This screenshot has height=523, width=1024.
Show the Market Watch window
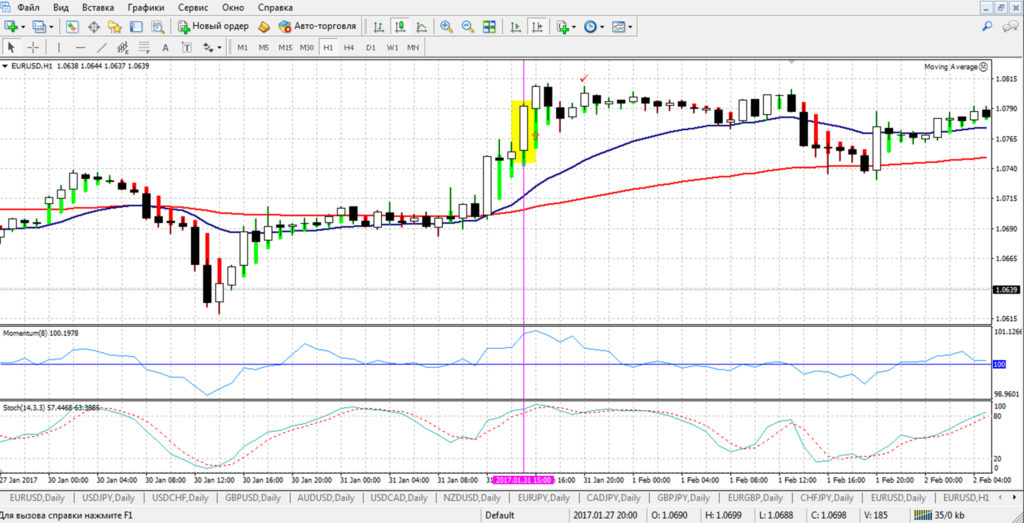point(72,27)
